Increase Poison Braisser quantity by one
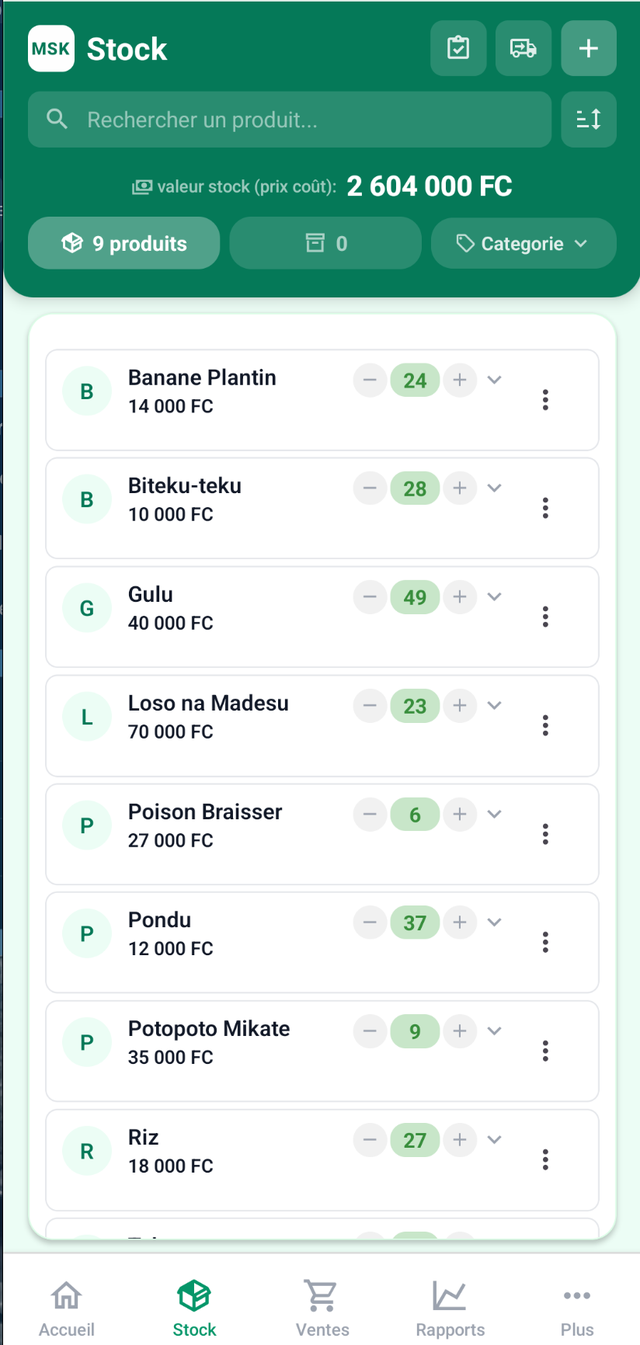The image size is (640, 1345). tap(460, 814)
